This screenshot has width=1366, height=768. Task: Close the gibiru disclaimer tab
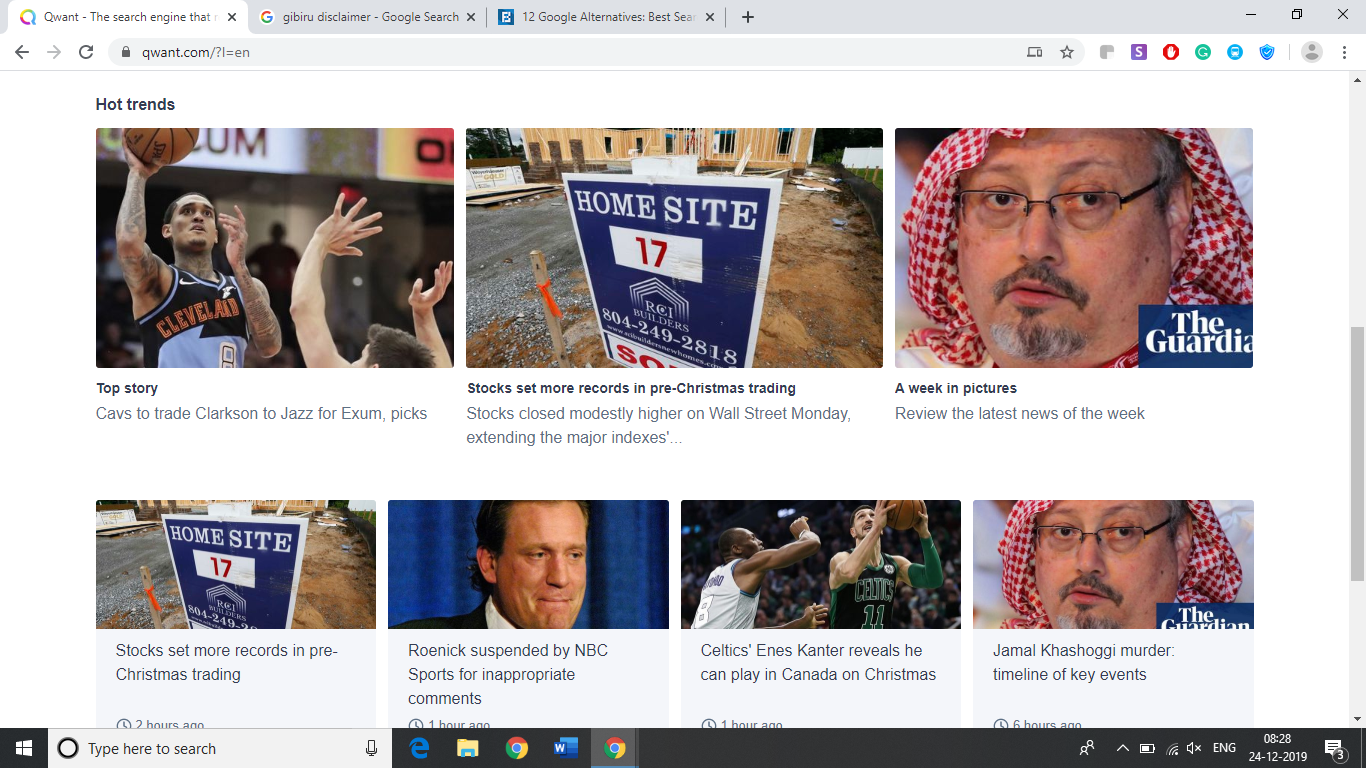pyautogui.click(x=471, y=17)
